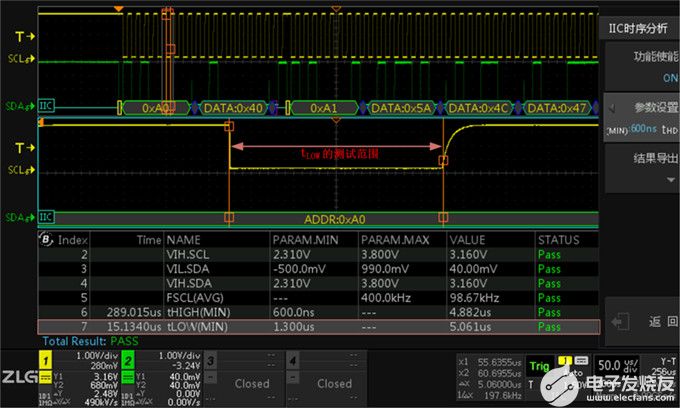Click the IIC decode label in upper waveform
The image size is (680, 408).
pos(47,104)
